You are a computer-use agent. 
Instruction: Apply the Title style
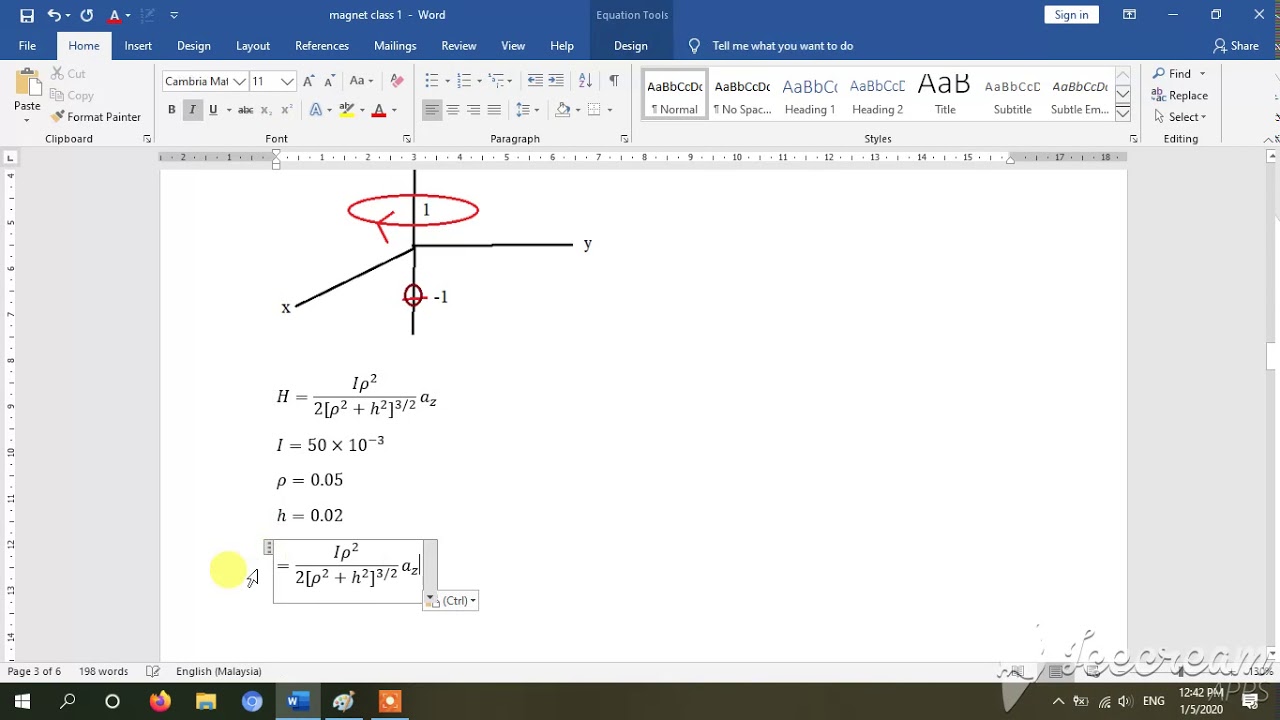(945, 96)
